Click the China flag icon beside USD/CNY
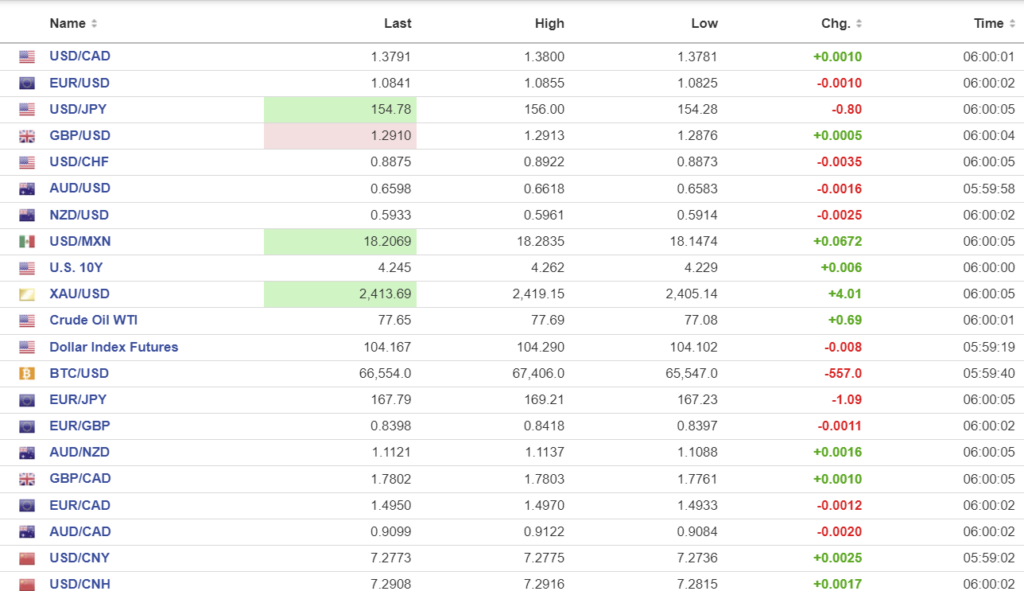This screenshot has height=591, width=1024. 27,558
